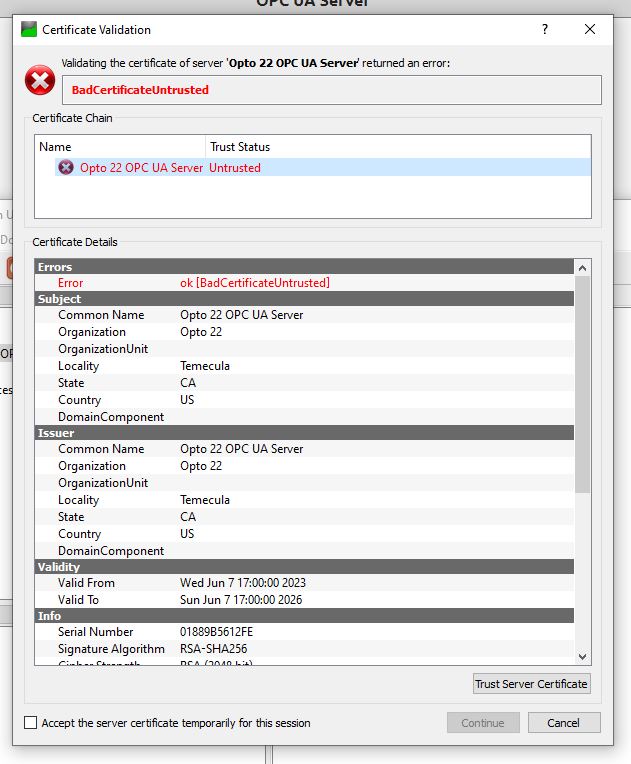Enable accept certificate temporarily checkbox
The width and height of the screenshot is (631, 764).
30,723
